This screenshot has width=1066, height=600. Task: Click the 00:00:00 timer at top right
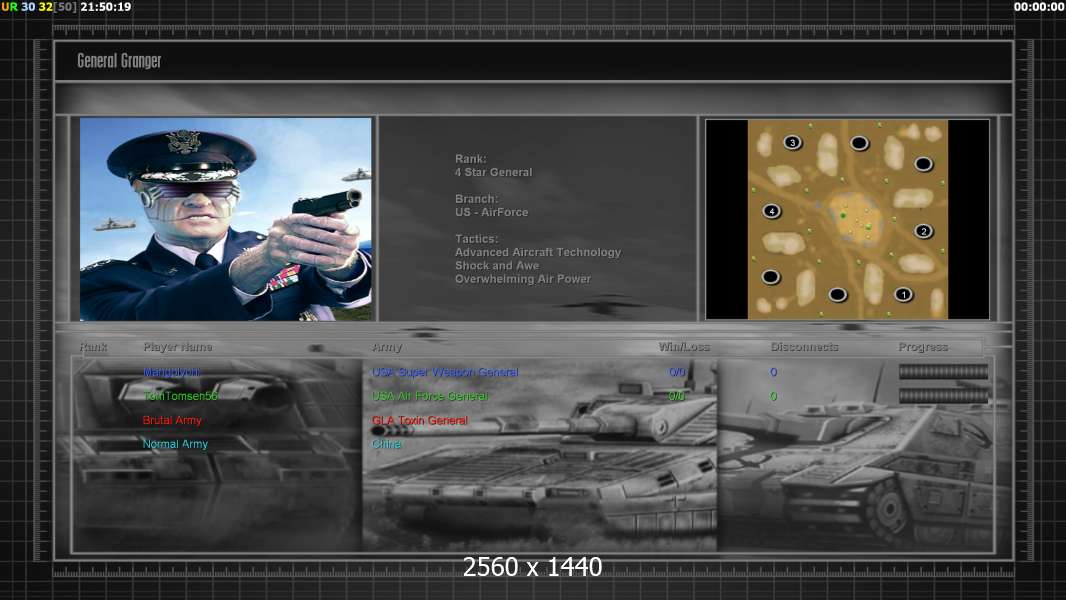[x=1039, y=7]
